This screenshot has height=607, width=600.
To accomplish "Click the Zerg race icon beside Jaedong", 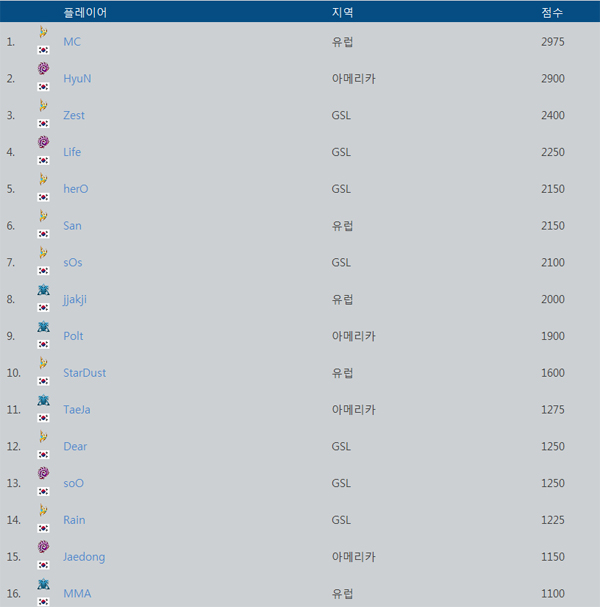I will (43, 547).
